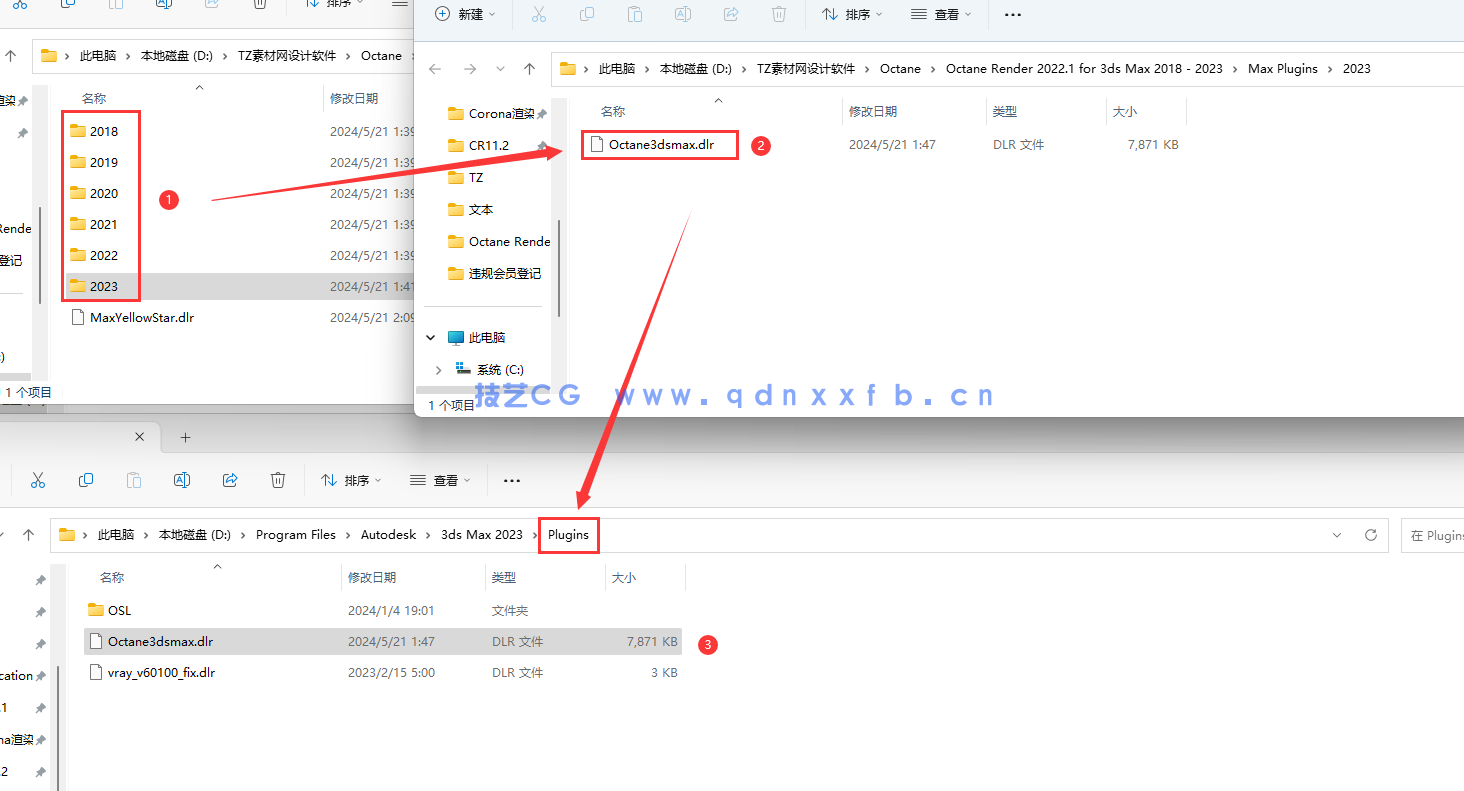This screenshot has height=791, width=1464.
Task: Click the cut scissors icon in bottom window
Action: coord(38,481)
